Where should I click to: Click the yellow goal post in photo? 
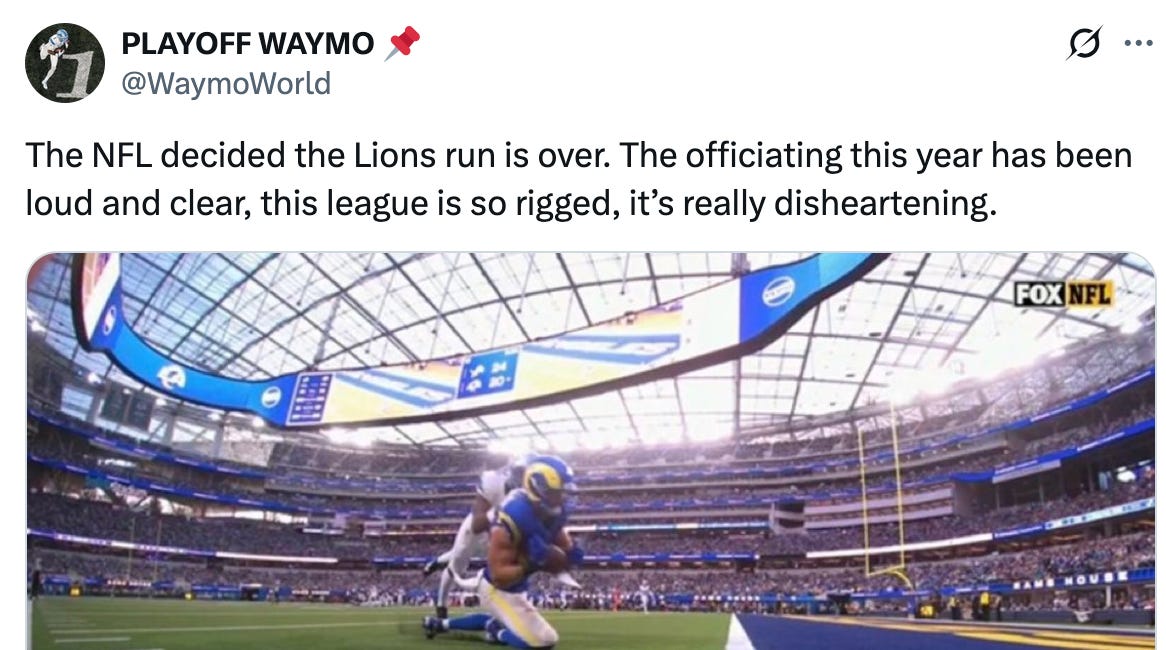pyautogui.click(x=883, y=499)
